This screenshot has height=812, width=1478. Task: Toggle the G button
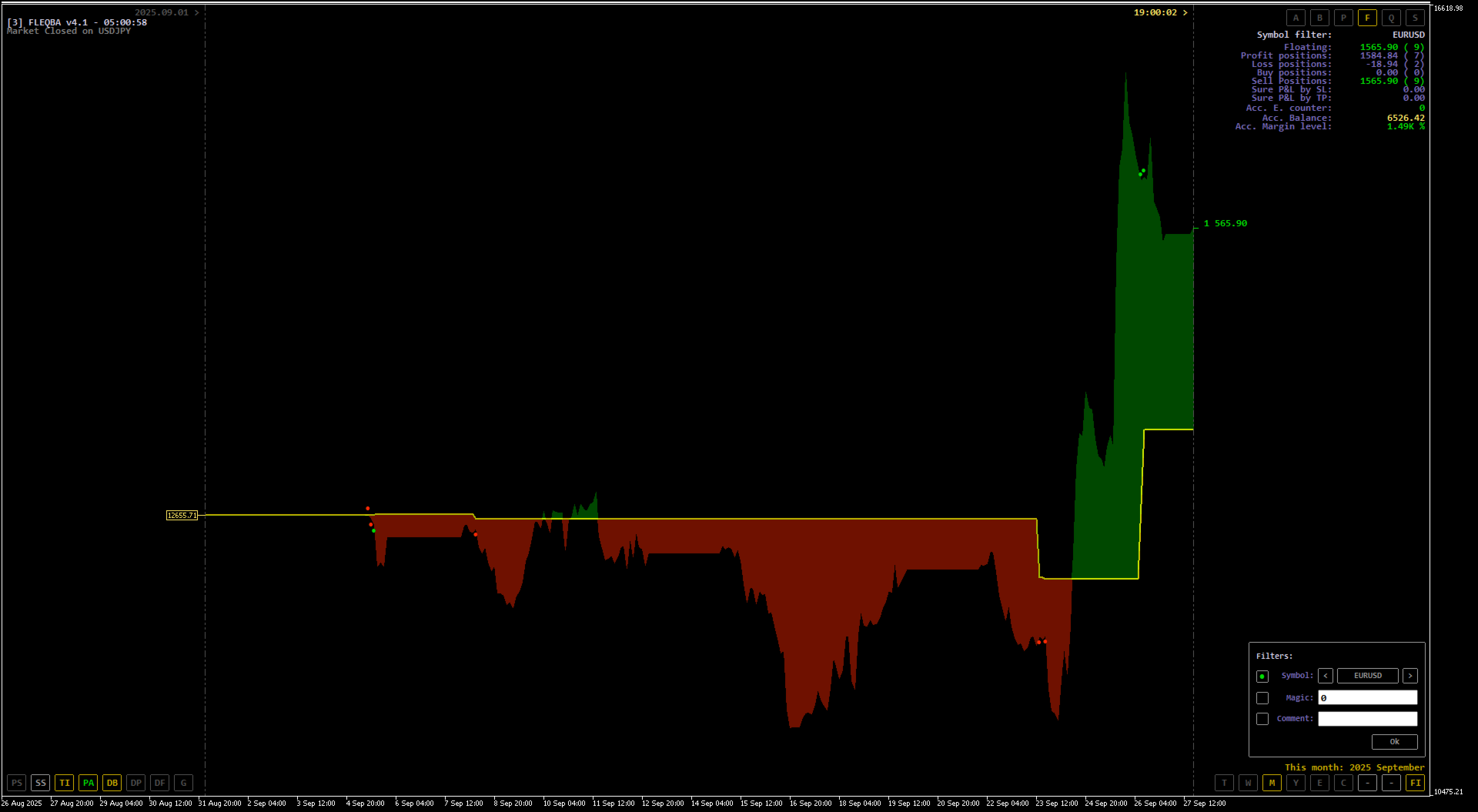(x=184, y=783)
